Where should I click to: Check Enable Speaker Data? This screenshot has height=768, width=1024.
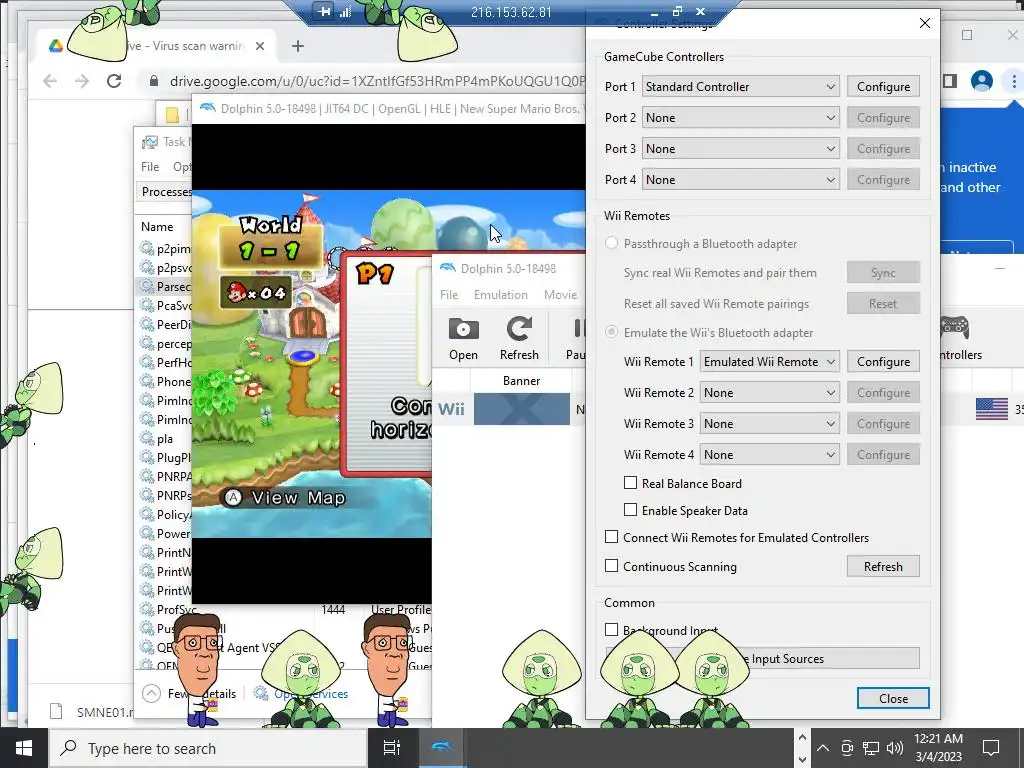630,510
